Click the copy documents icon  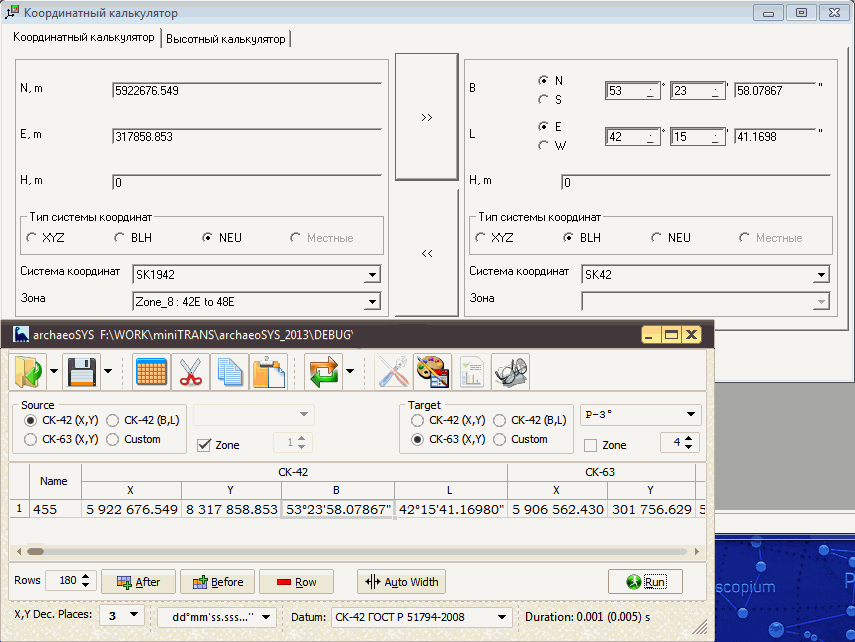click(x=230, y=372)
